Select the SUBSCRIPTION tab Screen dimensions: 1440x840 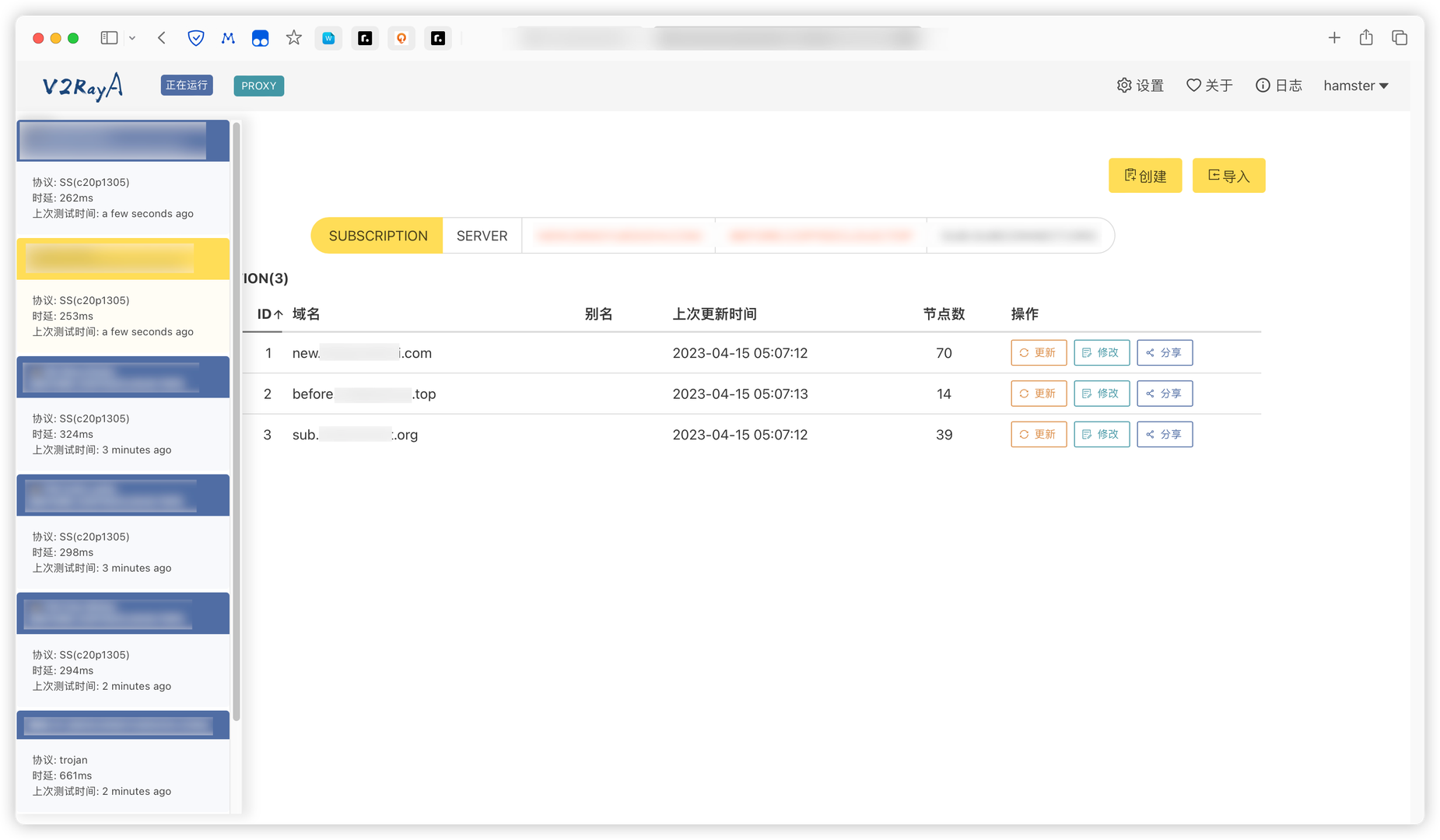378,236
